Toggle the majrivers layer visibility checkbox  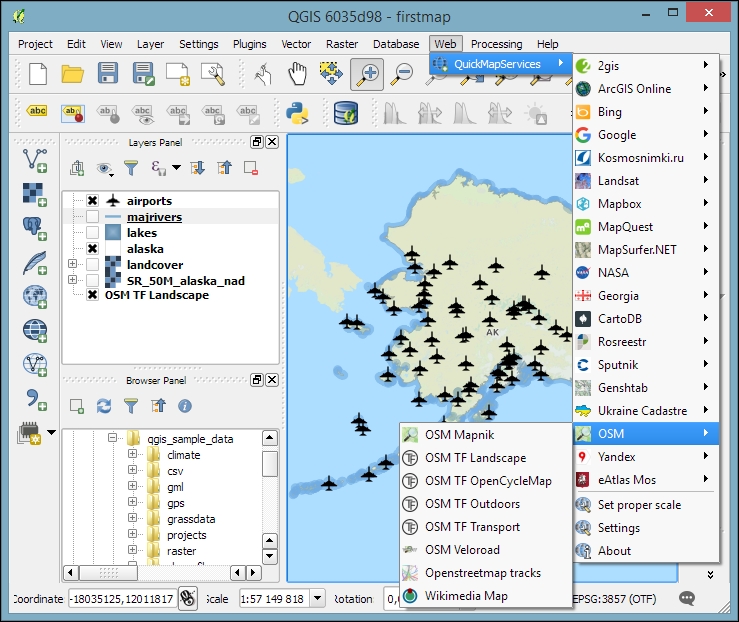click(92, 217)
